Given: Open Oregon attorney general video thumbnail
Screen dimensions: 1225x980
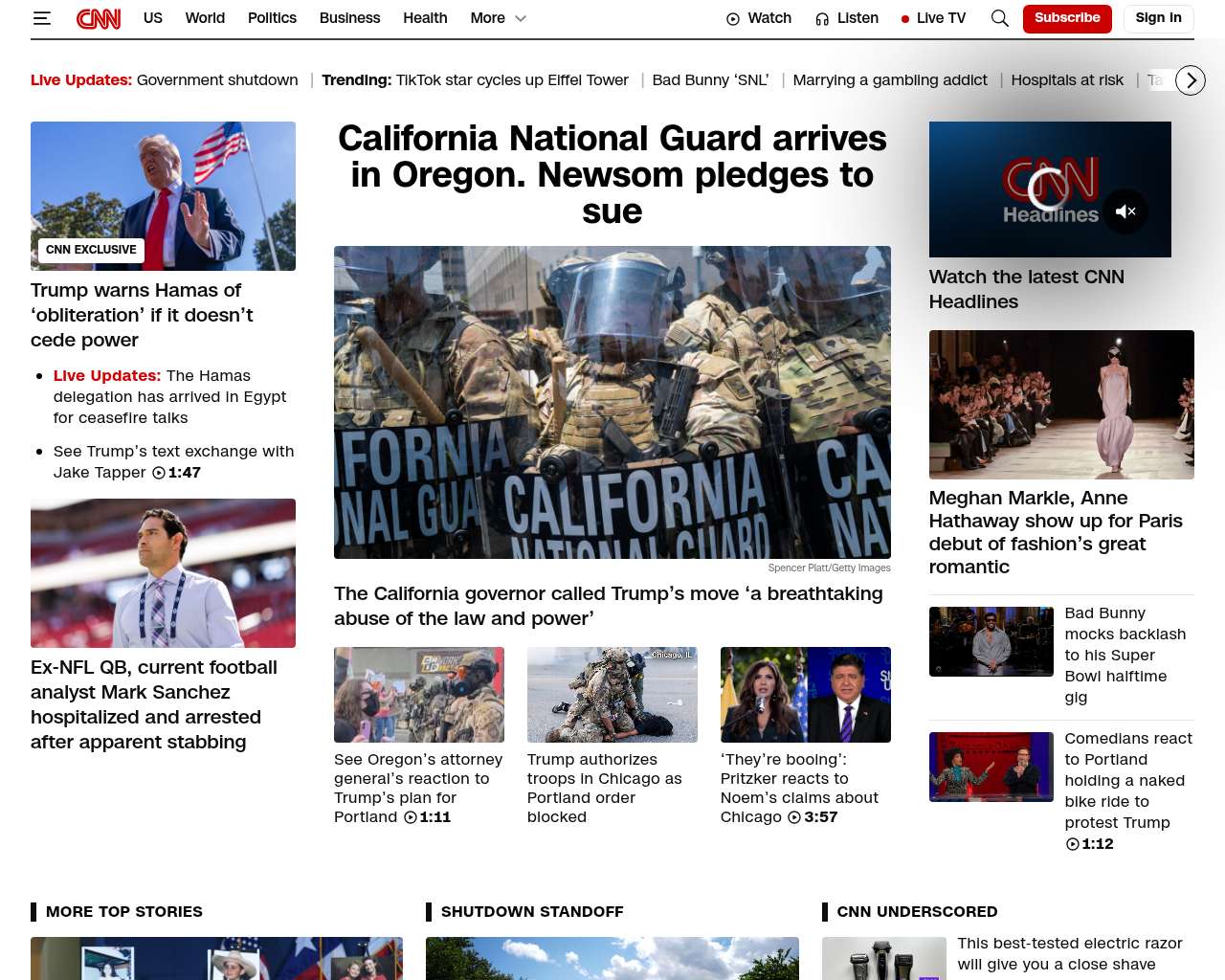Looking at the screenshot, I should point(419,695).
